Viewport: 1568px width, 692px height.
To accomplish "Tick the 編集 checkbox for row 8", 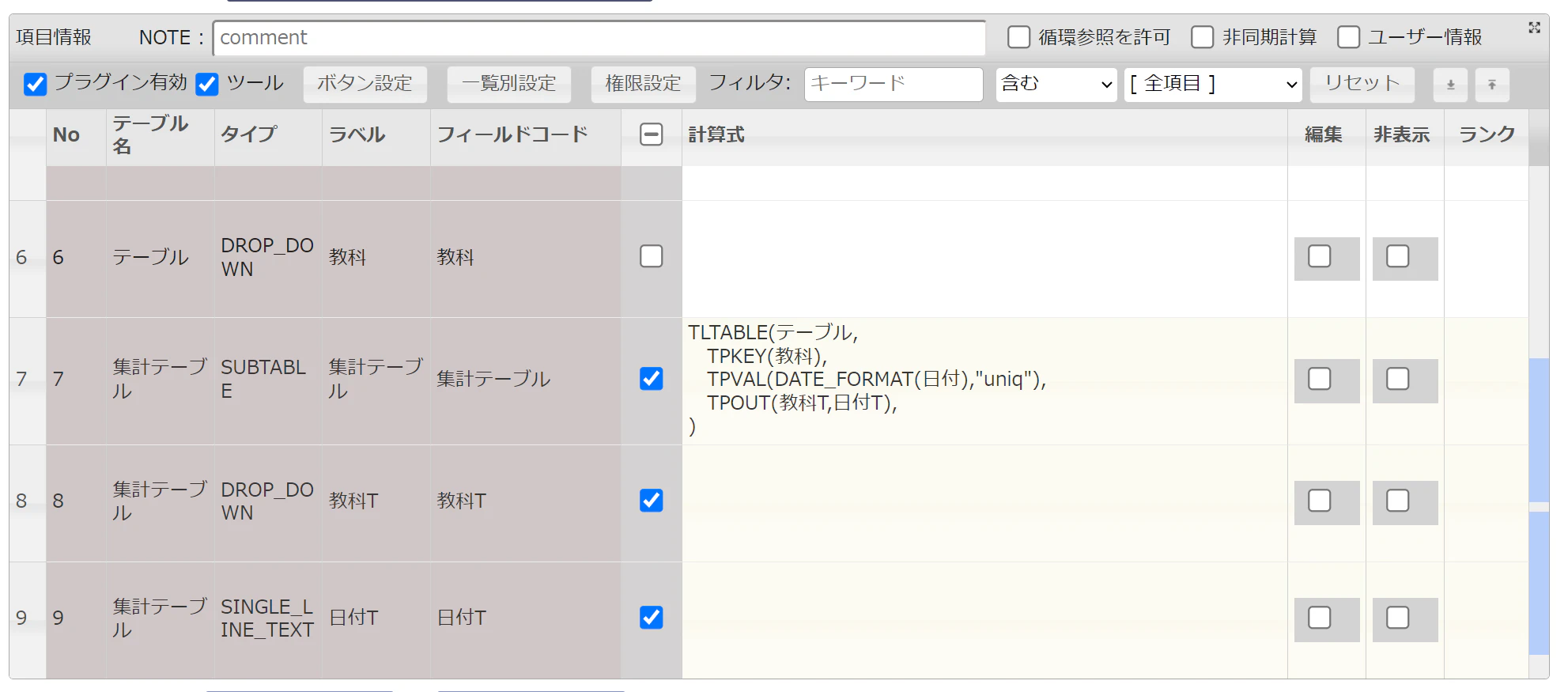I will (x=1320, y=501).
